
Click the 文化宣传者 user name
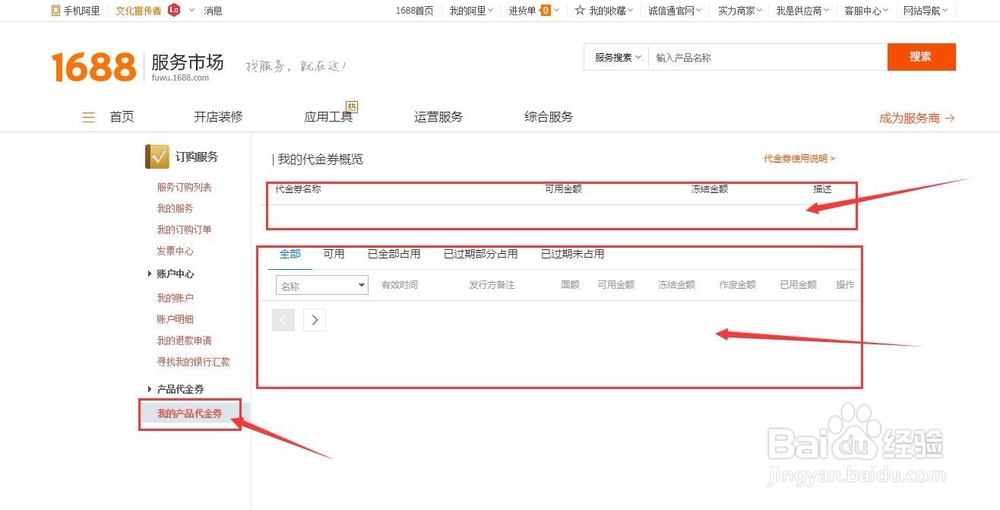point(138,10)
